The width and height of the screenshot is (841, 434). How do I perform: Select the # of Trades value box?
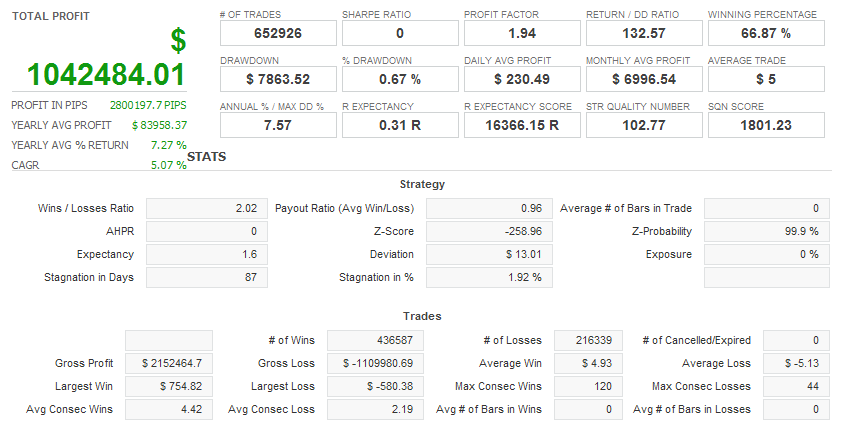pyautogui.click(x=278, y=33)
